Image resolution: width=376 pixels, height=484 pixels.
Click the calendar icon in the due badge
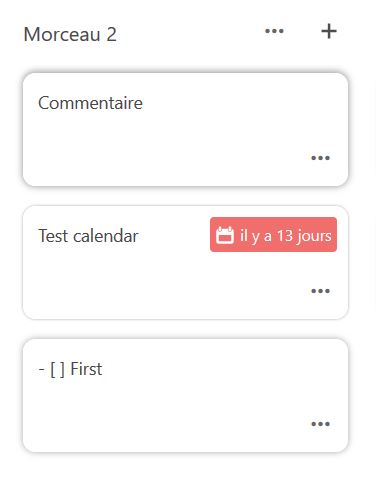click(225, 235)
